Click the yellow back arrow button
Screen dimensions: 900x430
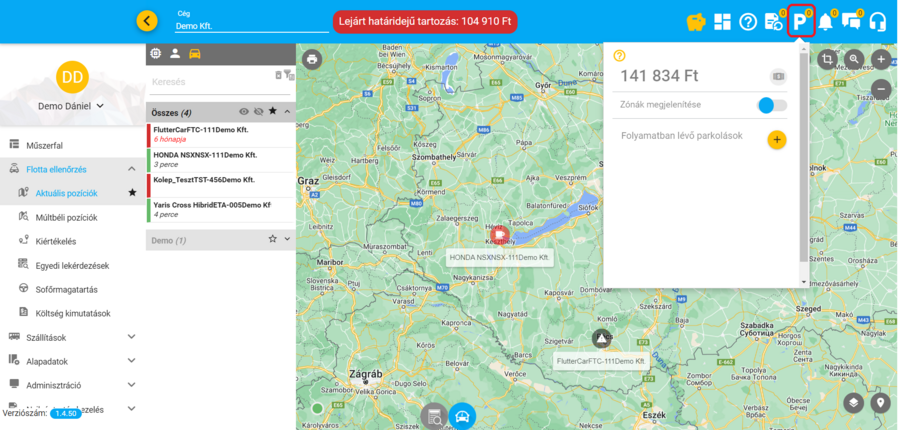(148, 21)
